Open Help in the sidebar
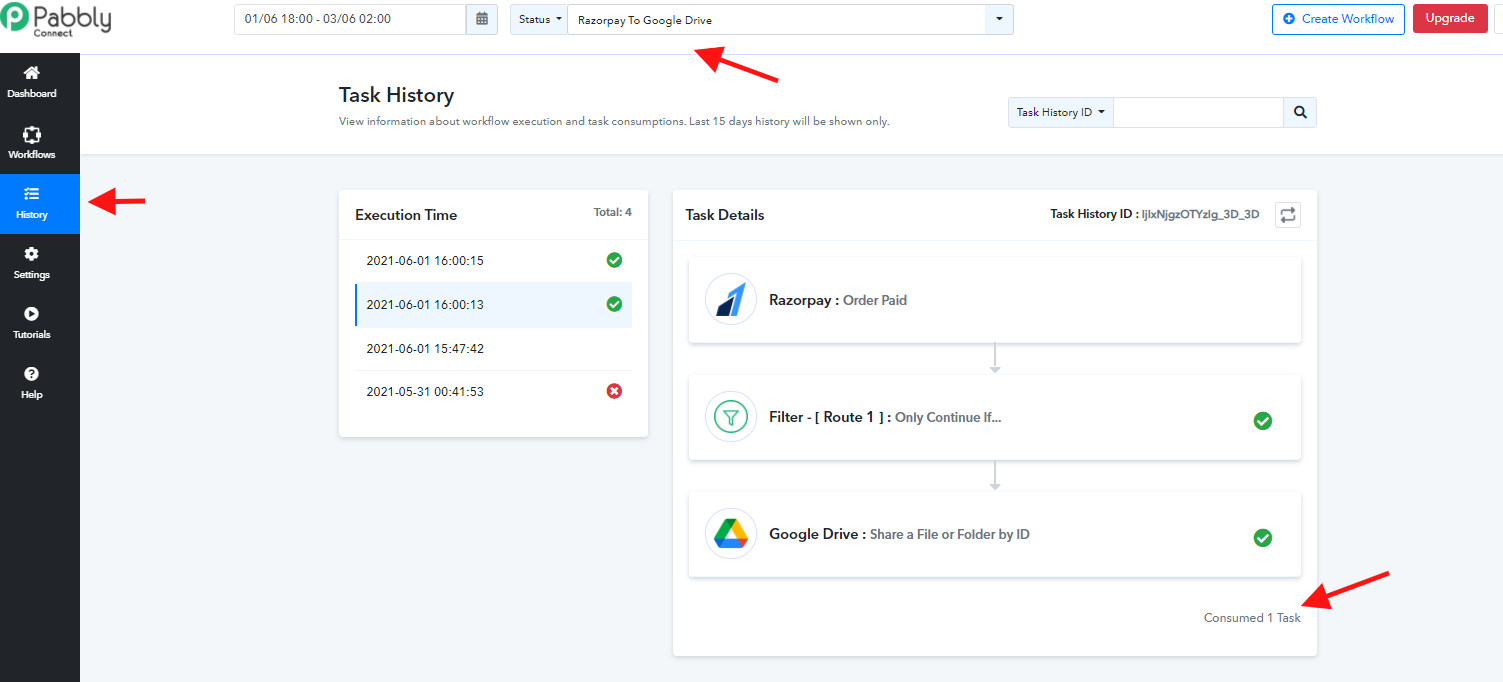The height and width of the screenshot is (682, 1503). [x=32, y=383]
